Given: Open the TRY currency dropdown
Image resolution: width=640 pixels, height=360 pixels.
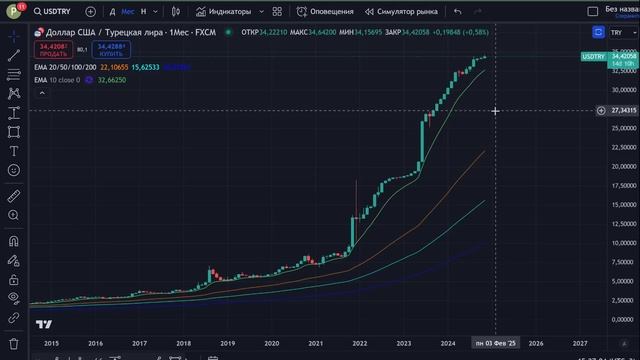Looking at the screenshot, I should pyautogui.click(x=623, y=33).
